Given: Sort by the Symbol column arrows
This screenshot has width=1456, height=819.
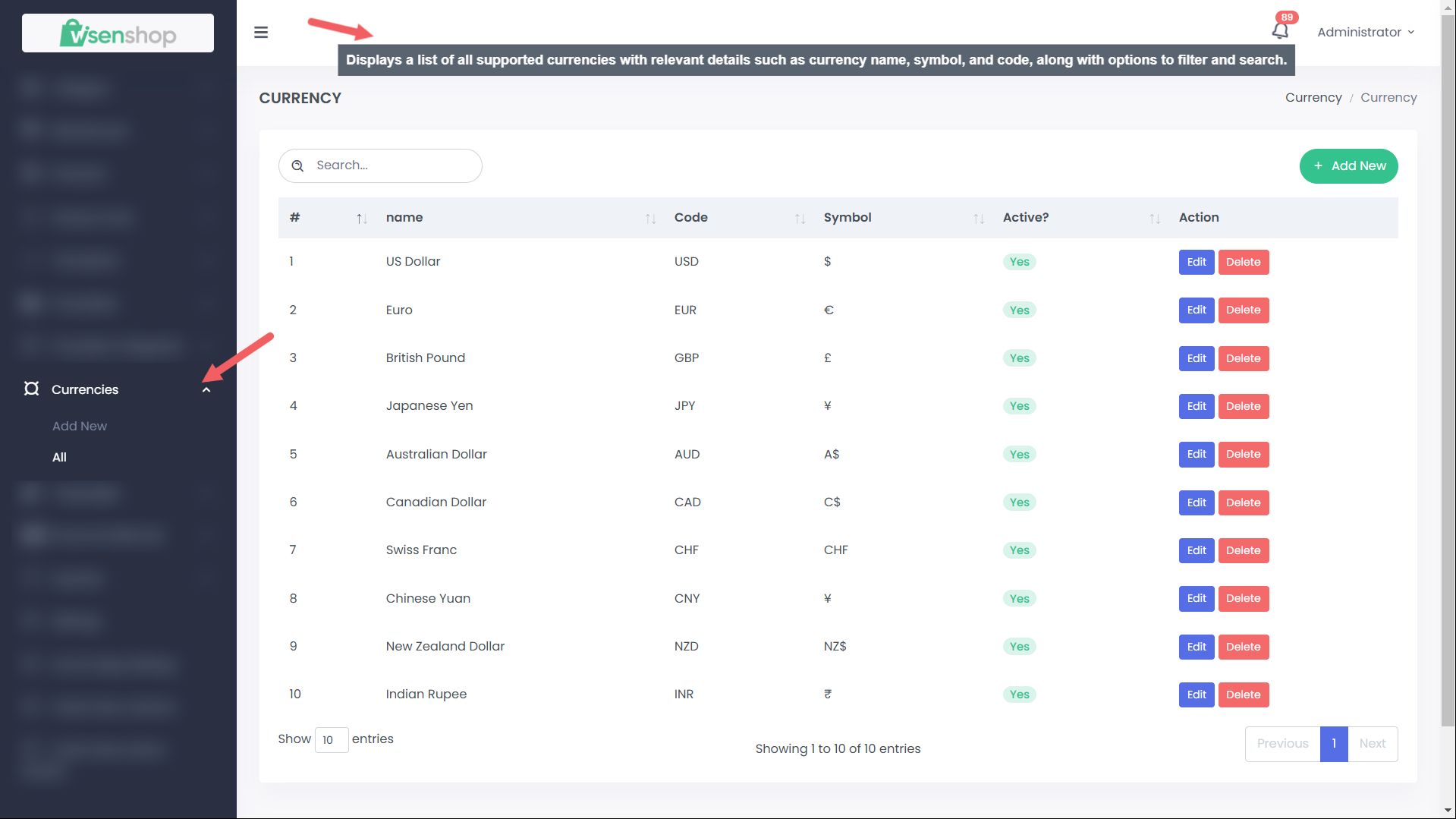Looking at the screenshot, I should tap(979, 219).
